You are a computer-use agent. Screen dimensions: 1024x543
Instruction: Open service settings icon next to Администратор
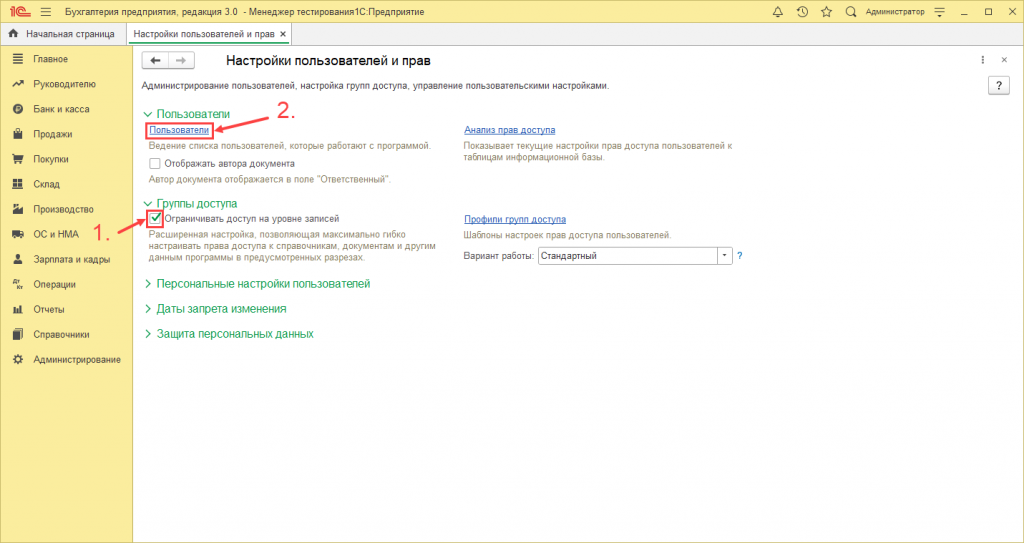940,12
